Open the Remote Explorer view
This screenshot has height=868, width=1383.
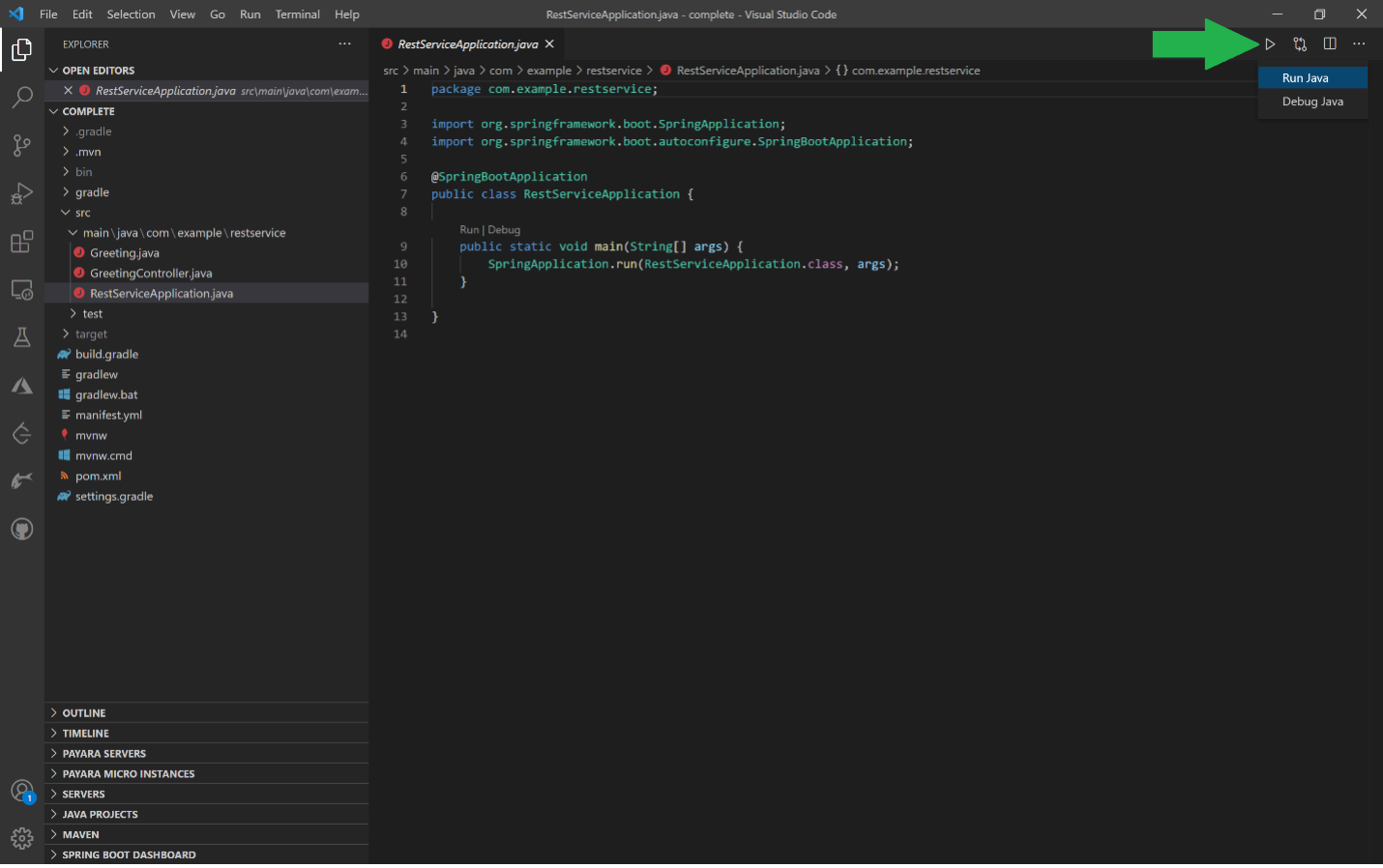click(x=21, y=289)
